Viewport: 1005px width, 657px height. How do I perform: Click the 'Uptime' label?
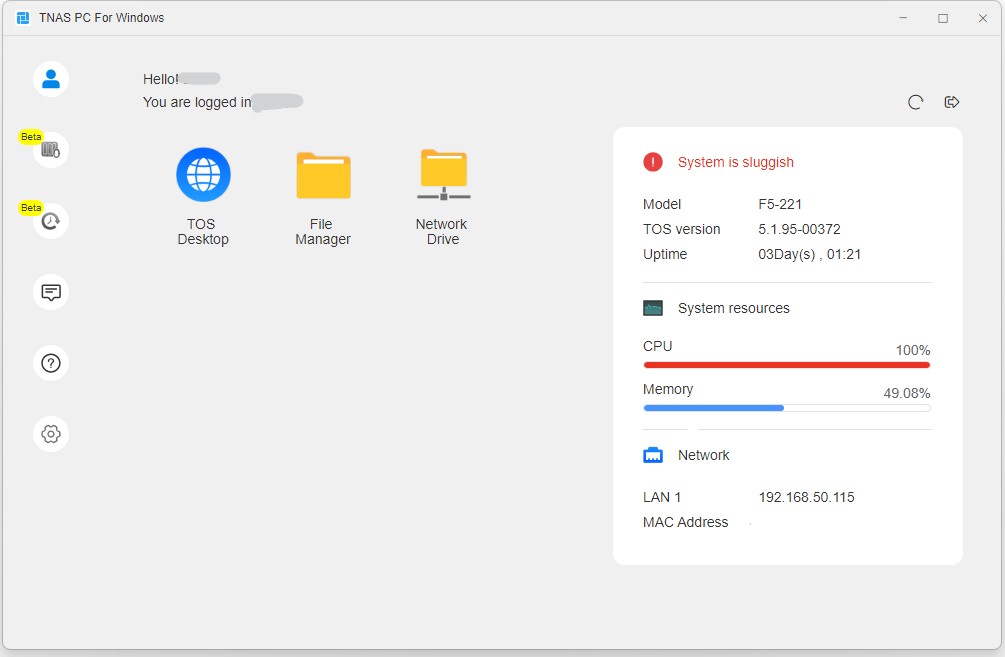coord(665,254)
